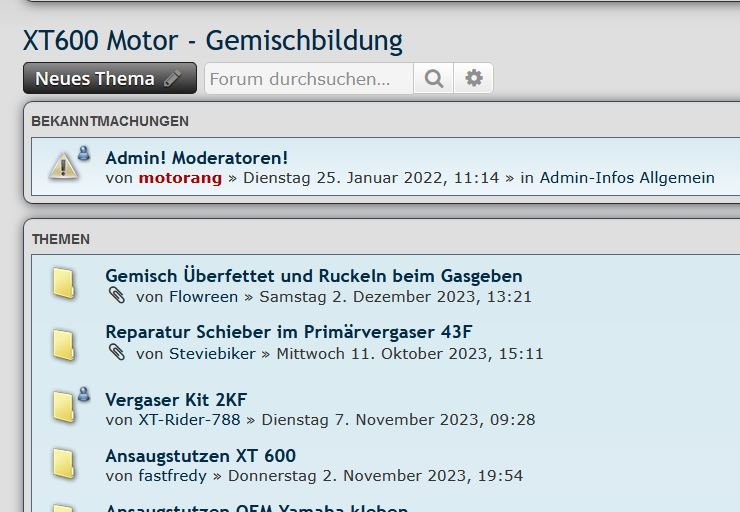Go to Admin-Infos Allgemein forum
Image resolution: width=740 pixels, height=512 pixels.
click(x=627, y=178)
